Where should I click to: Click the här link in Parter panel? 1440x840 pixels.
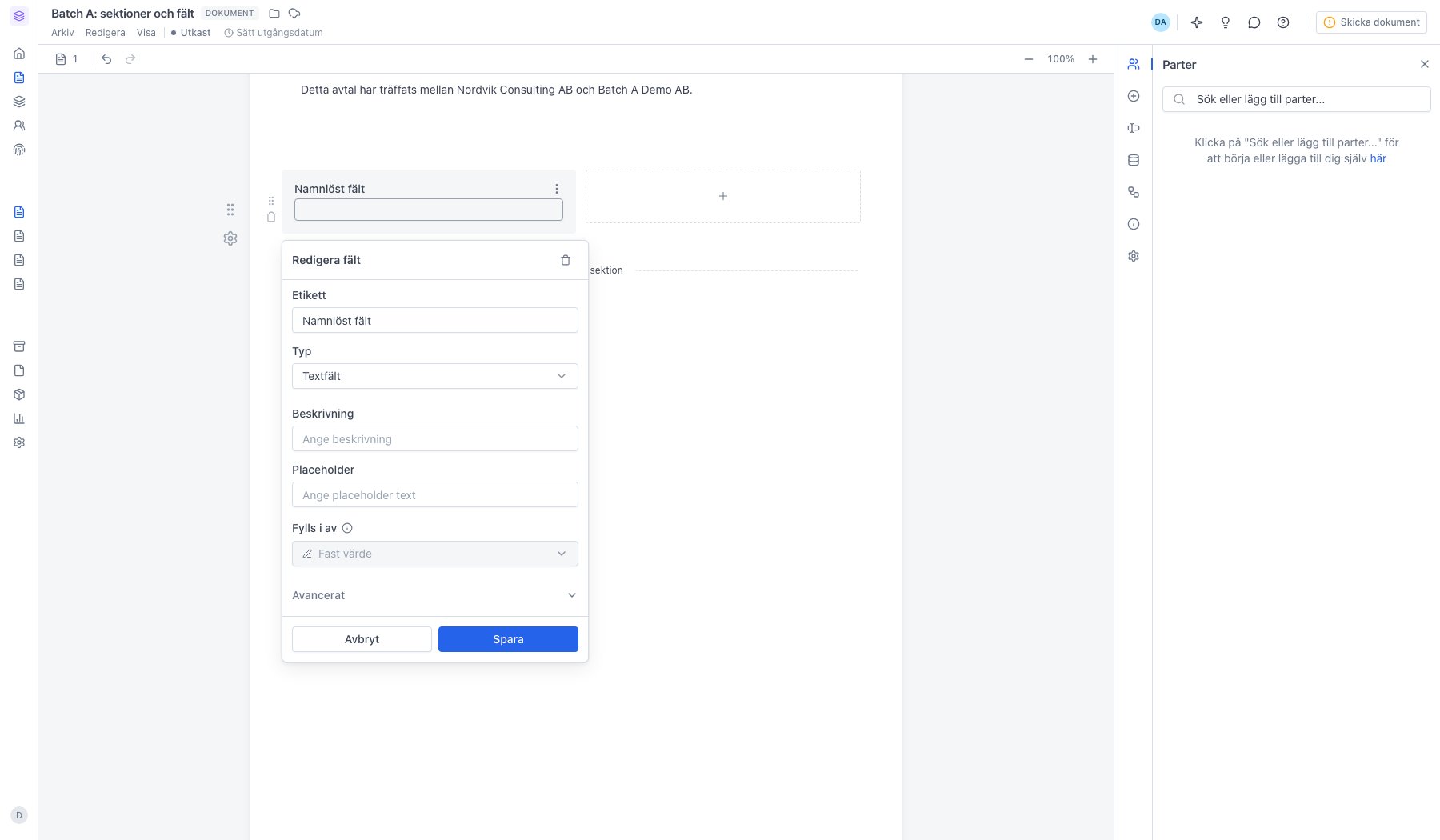click(1378, 158)
